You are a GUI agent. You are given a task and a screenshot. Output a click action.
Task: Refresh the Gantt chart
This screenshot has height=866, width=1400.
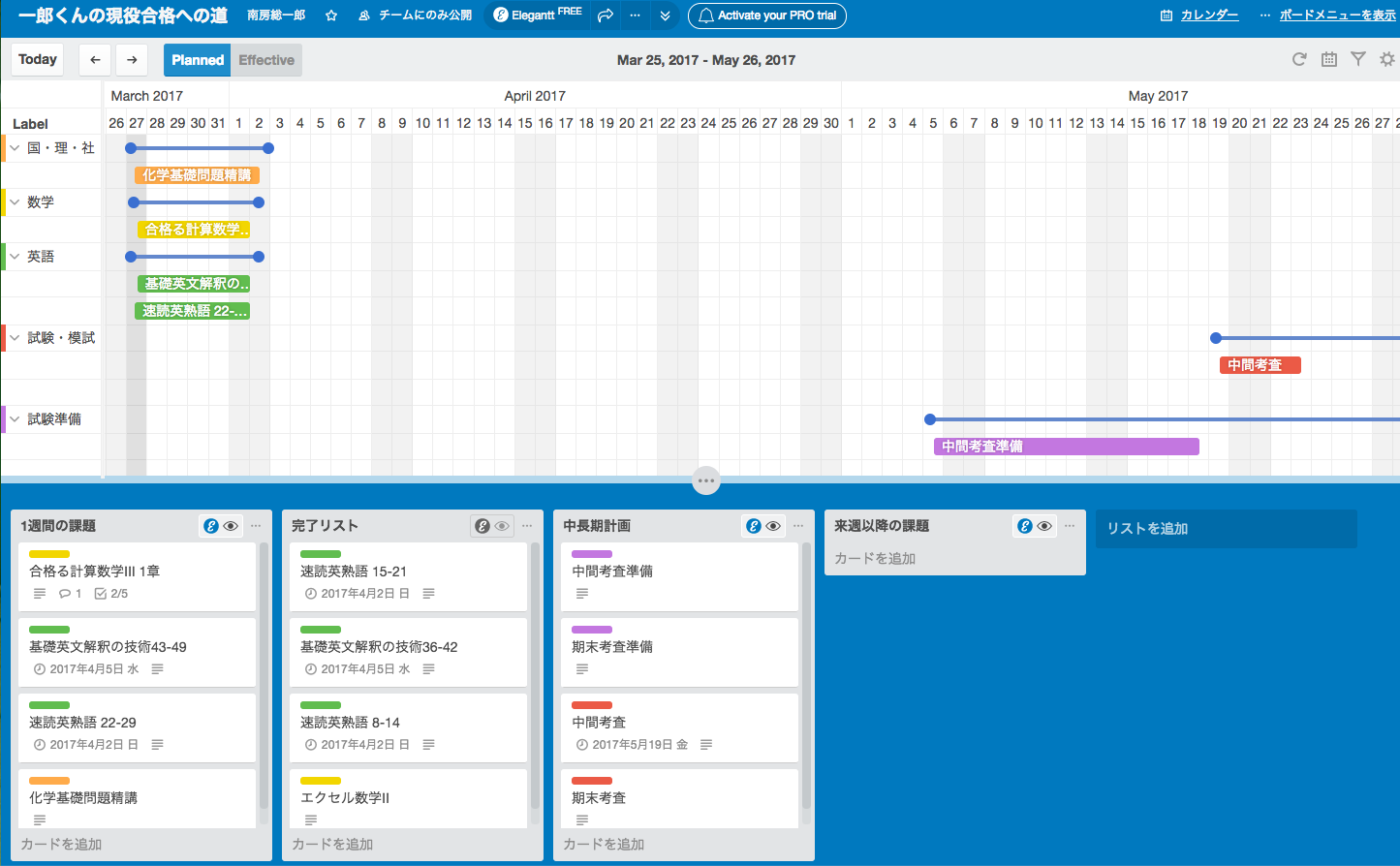pyautogui.click(x=1299, y=59)
